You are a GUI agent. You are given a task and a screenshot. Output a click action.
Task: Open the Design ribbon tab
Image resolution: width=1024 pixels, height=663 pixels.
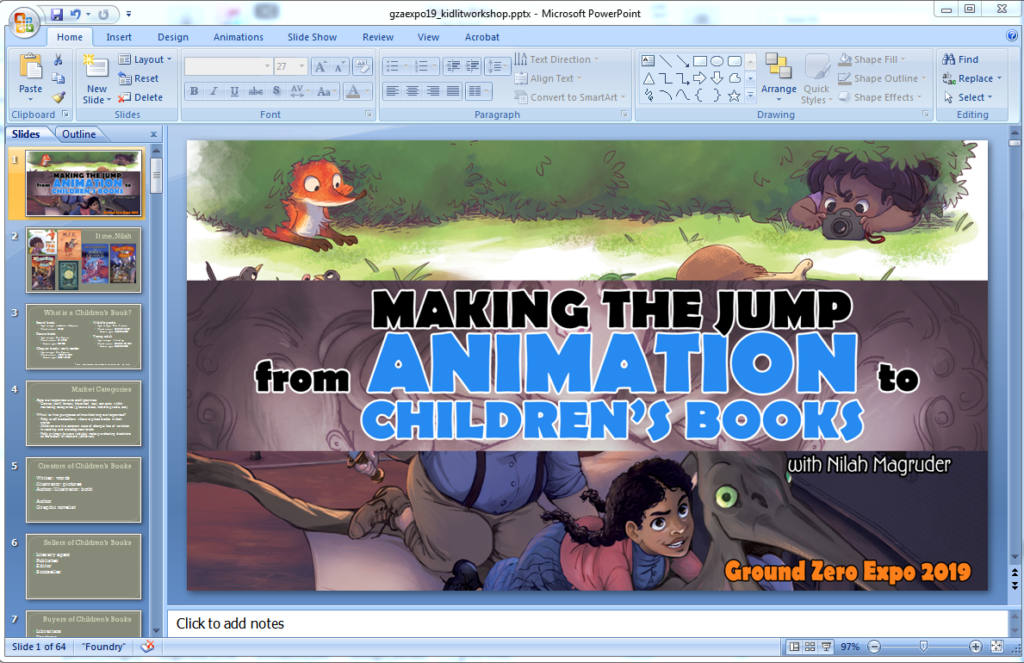pos(173,37)
